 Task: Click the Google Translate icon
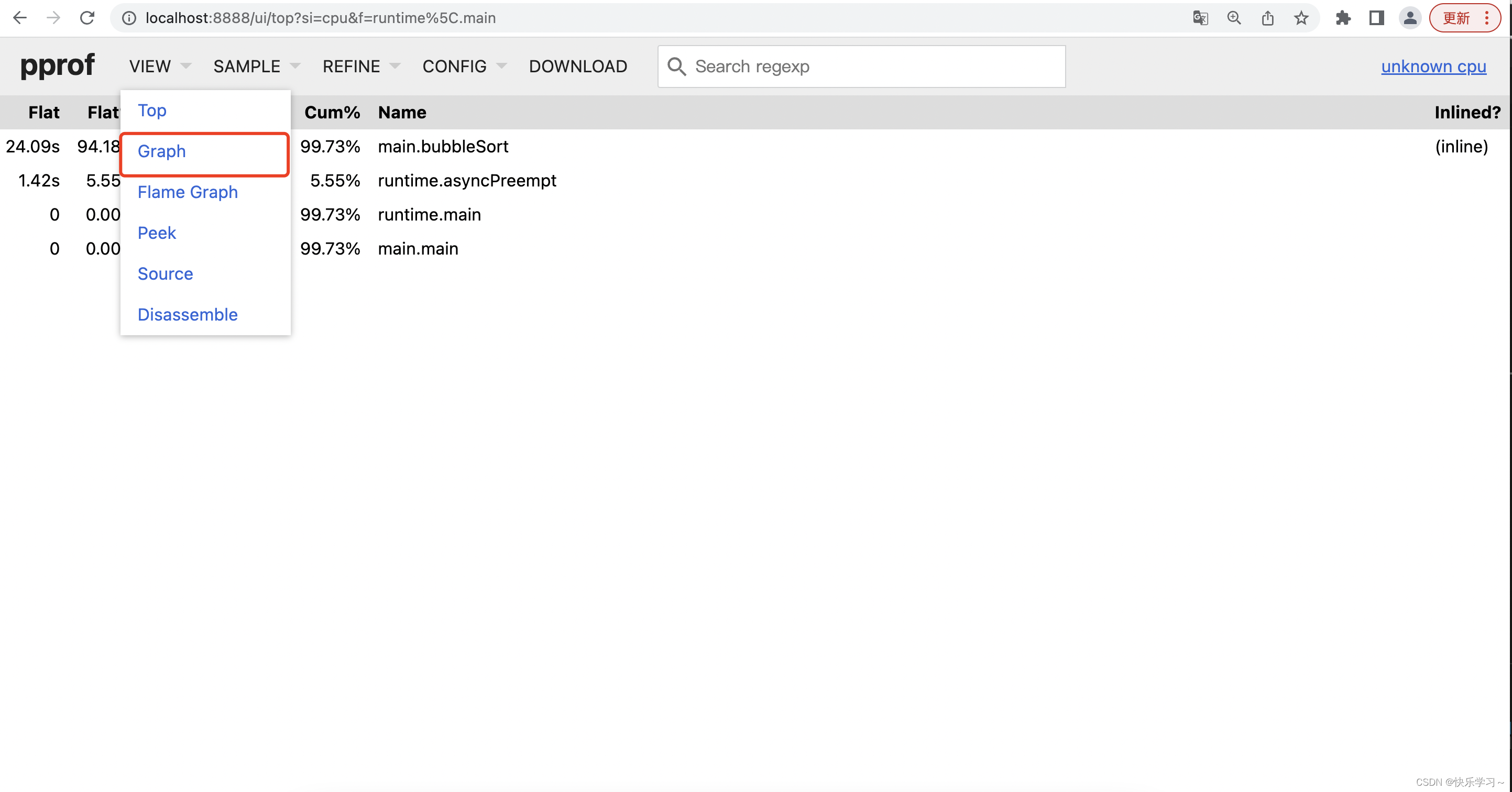[x=1200, y=18]
